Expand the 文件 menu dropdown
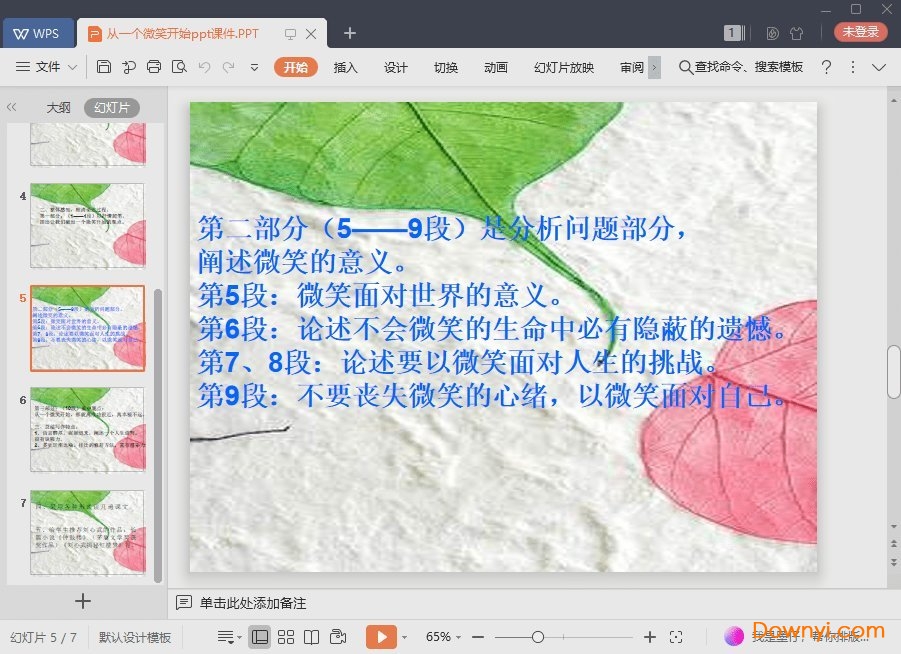 (48, 67)
